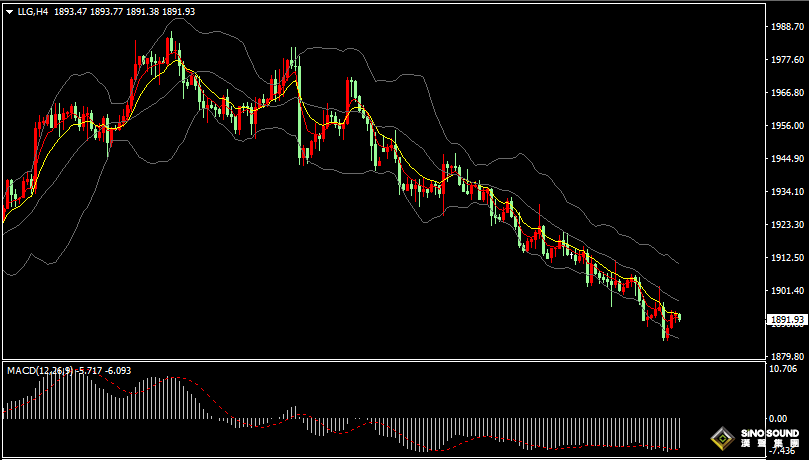Screen dimensions: 809x460
Task: Click the upper Bollinger band's right end
Action: click(677, 262)
